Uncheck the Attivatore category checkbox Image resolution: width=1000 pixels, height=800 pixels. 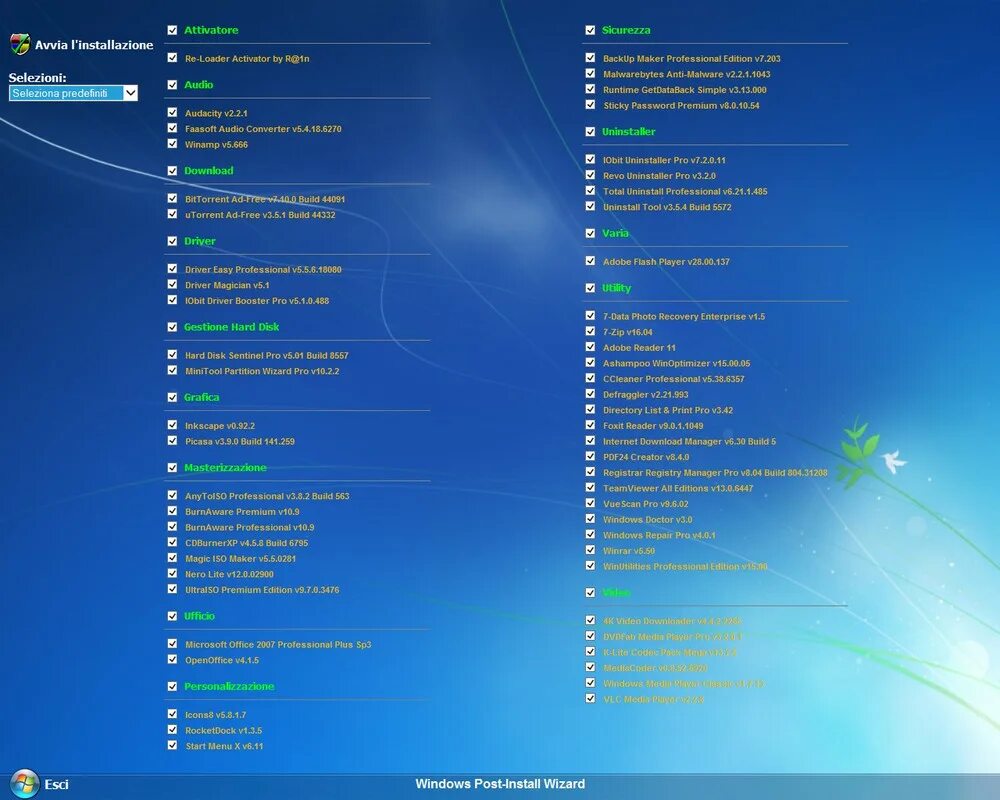(172, 30)
